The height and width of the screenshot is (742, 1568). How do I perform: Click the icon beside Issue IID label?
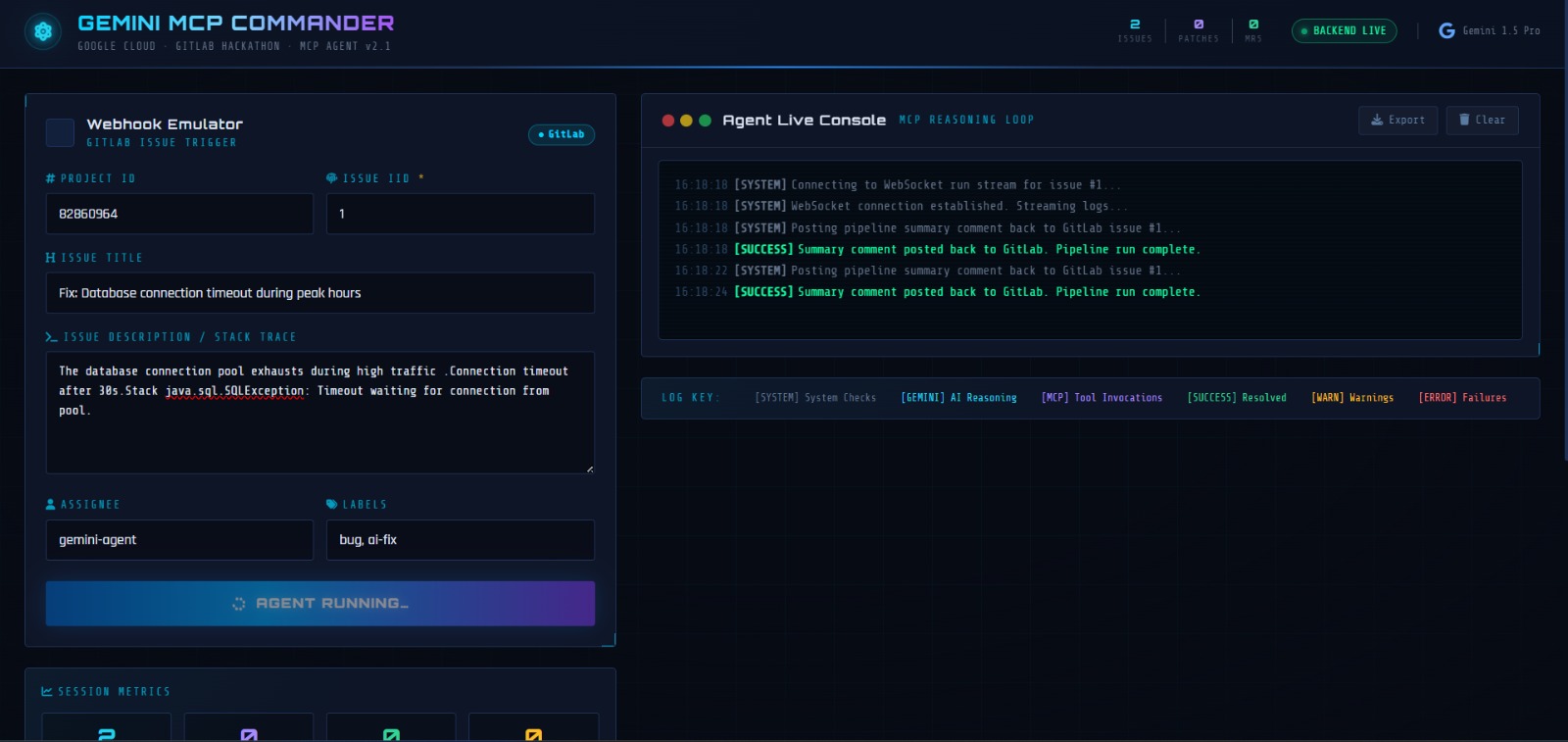point(331,178)
